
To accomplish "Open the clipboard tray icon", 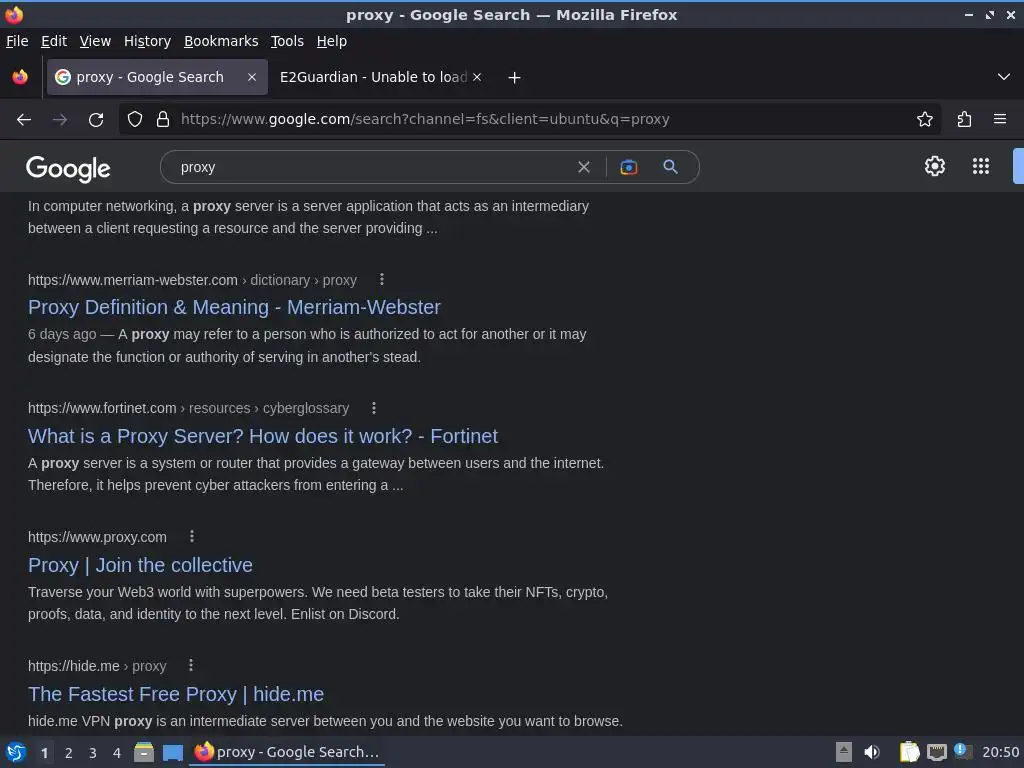I will click(909, 752).
